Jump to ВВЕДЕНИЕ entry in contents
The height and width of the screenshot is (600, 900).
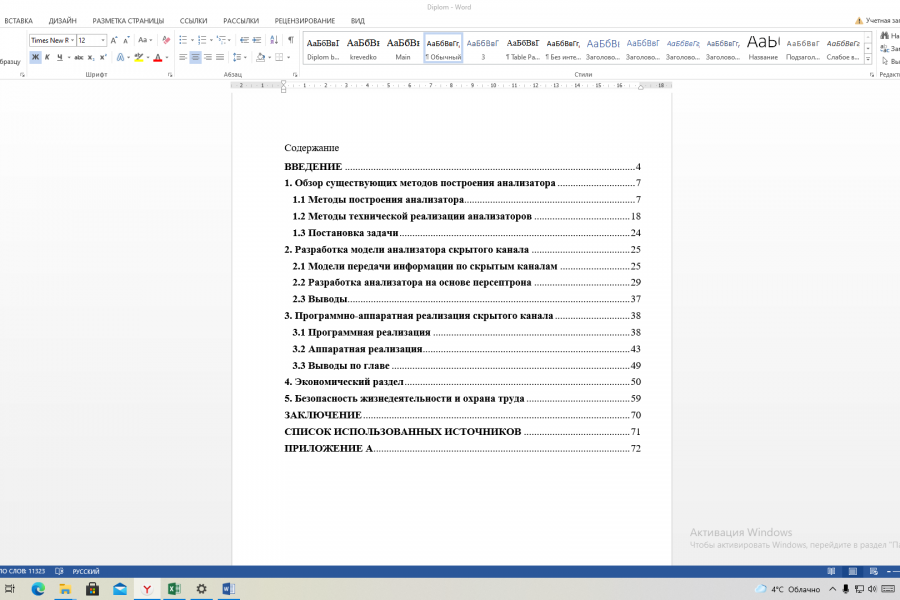click(463, 167)
